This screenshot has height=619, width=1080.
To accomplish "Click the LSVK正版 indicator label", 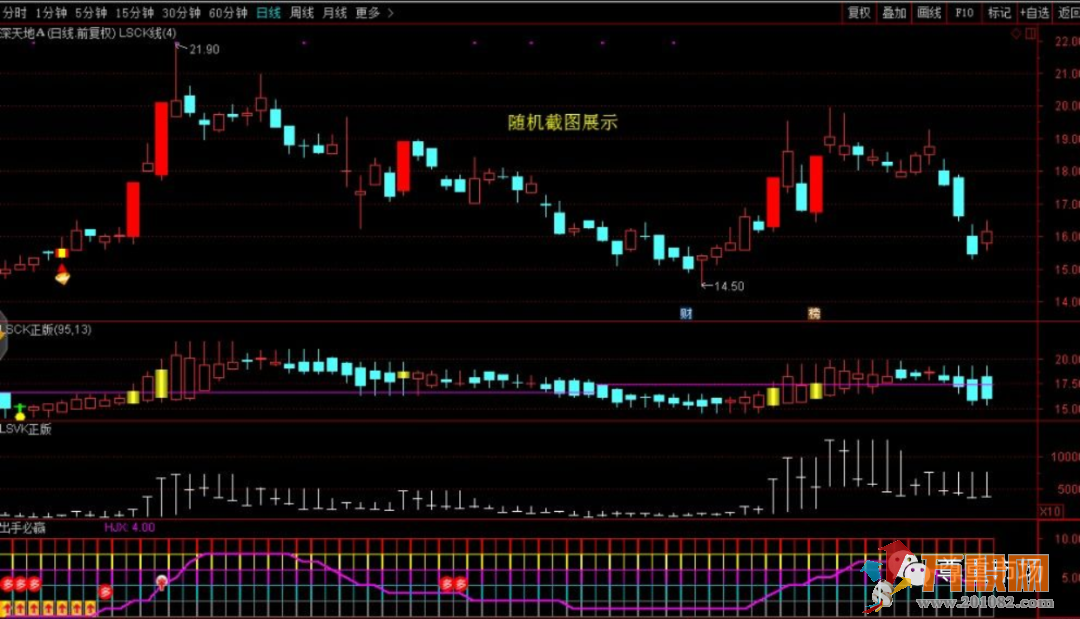I will (x=26, y=429).
